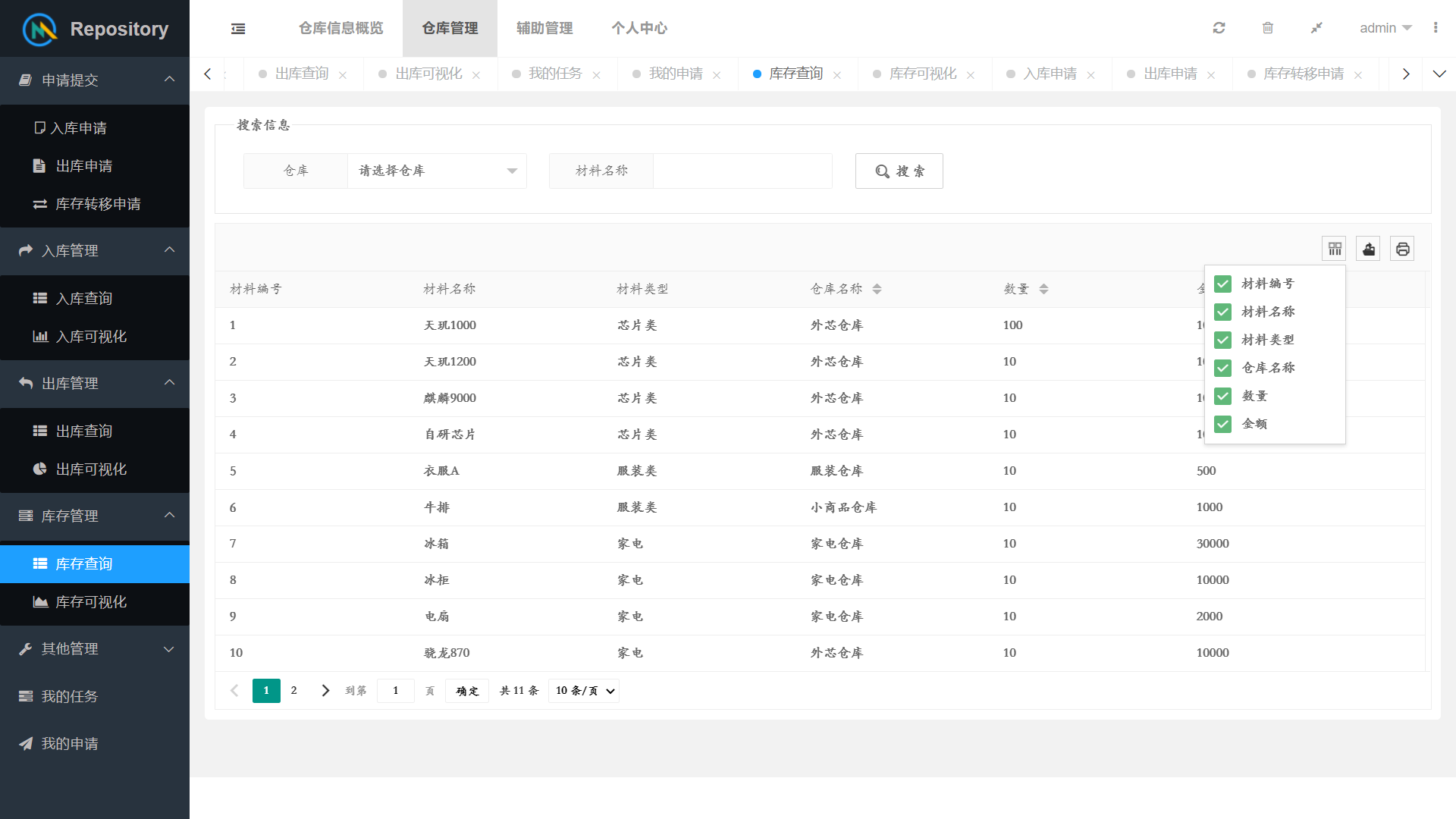Click the 搜索 search button
The height and width of the screenshot is (819, 1456).
pyautogui.click(x=899, y=171)
